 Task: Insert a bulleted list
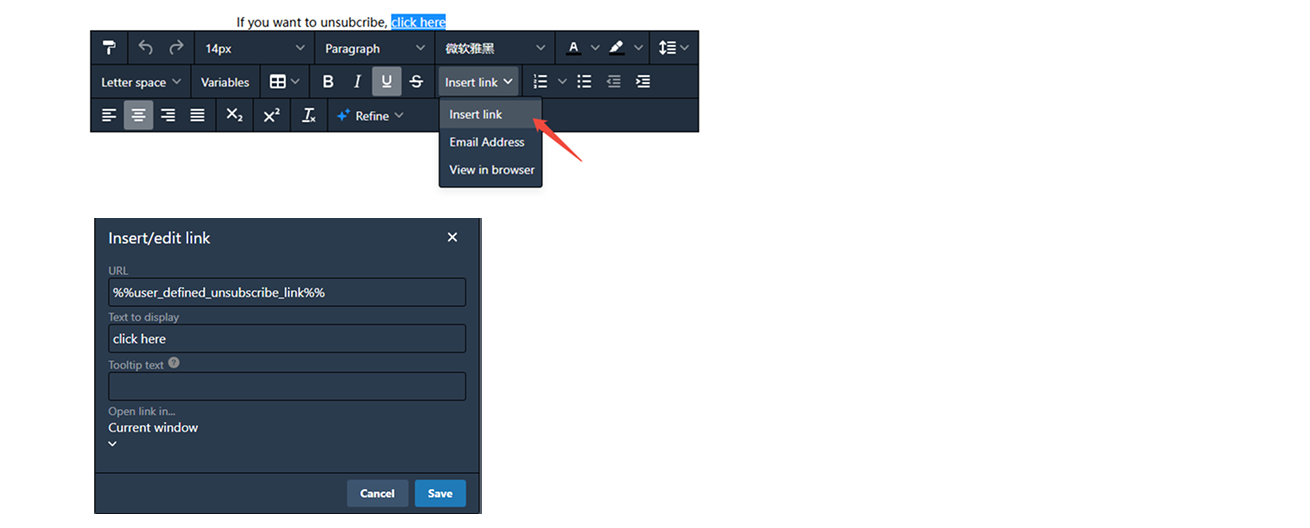(x=585, y=82)
